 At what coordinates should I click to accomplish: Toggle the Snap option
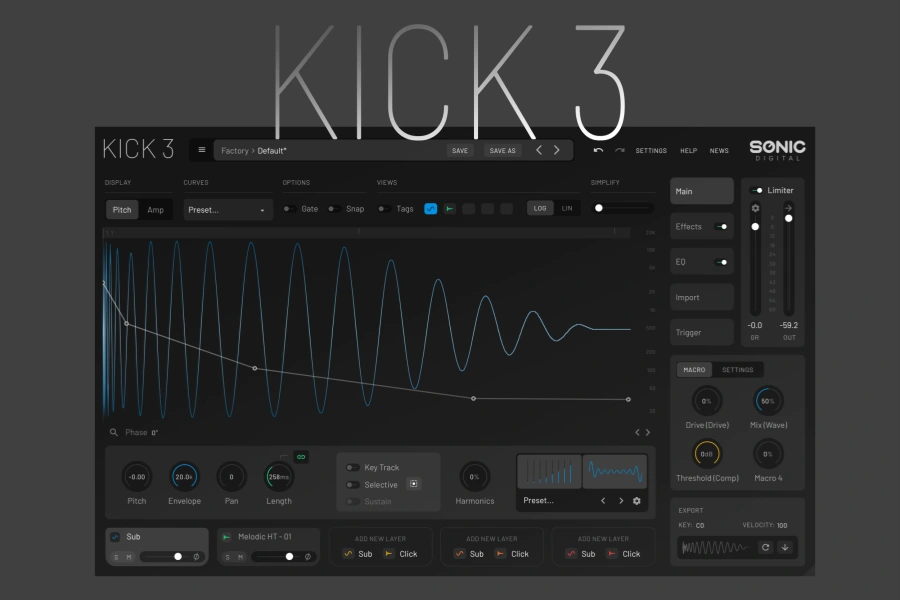(x=334, y=209)
